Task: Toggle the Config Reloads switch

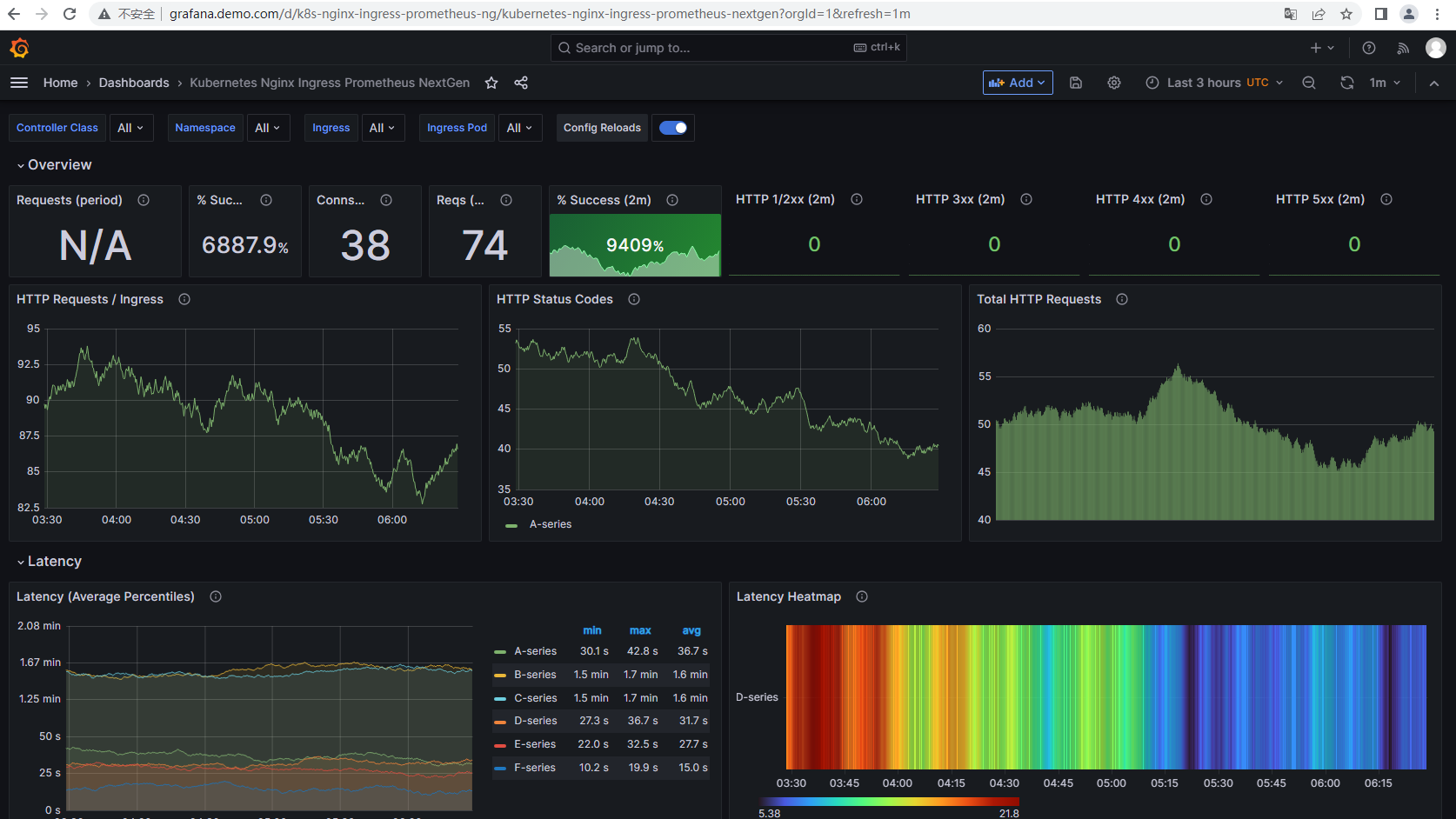Action: pyautogui.click(x=672, y=128)
